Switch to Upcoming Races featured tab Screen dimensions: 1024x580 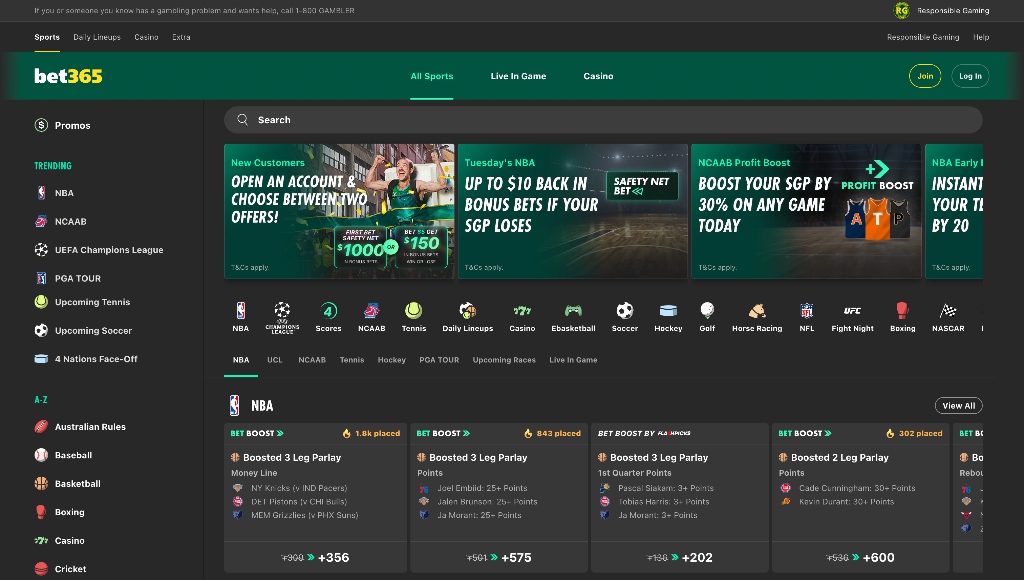(504, 360)
